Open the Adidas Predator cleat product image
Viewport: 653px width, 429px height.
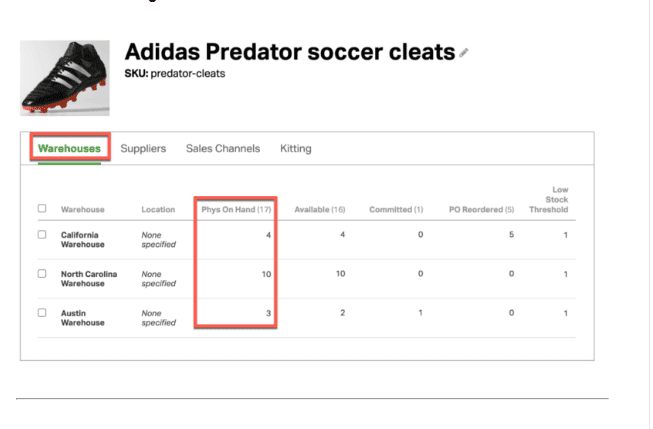[x=65, y=78]
